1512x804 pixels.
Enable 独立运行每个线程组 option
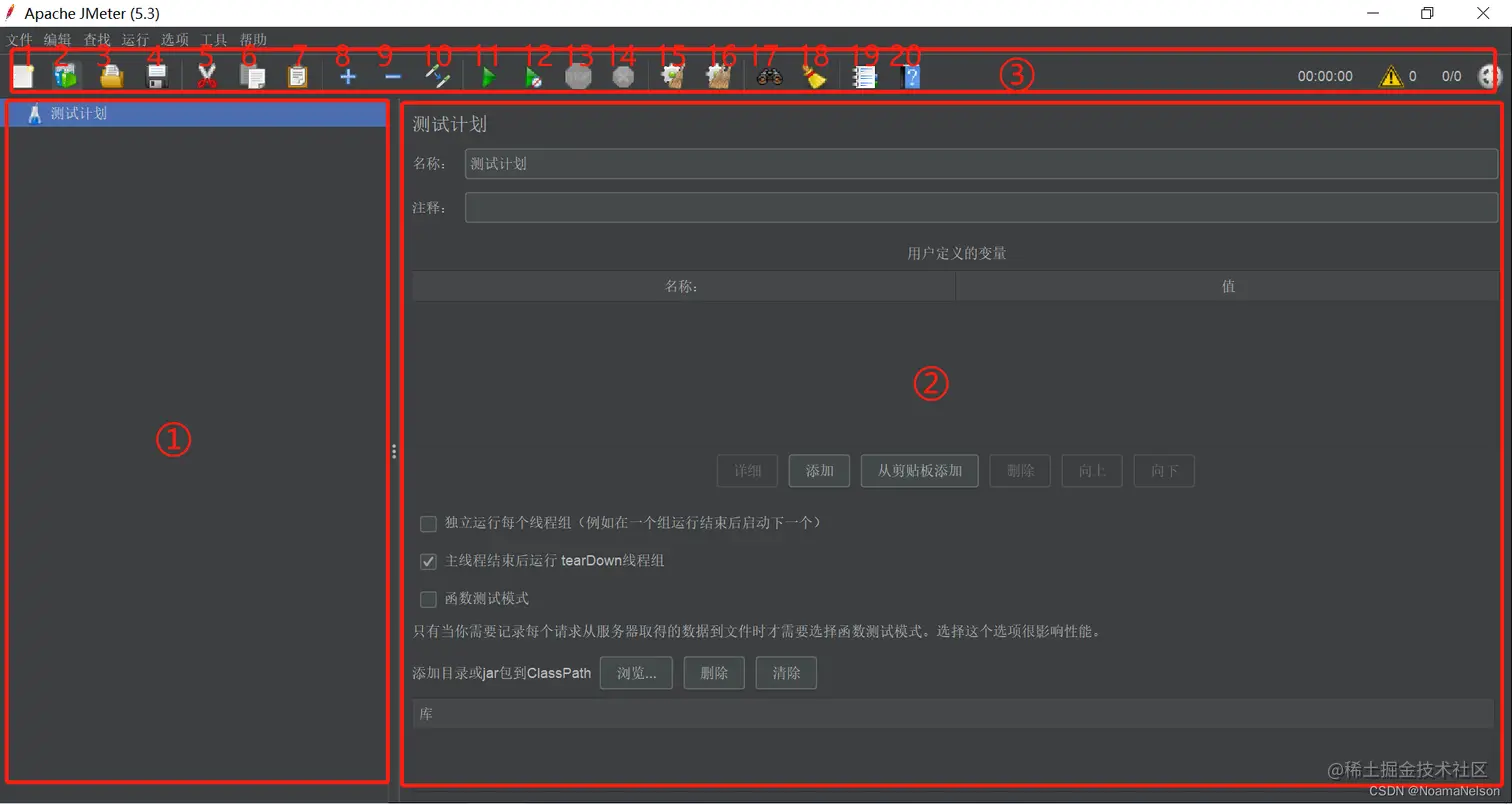tap(428, 522)
